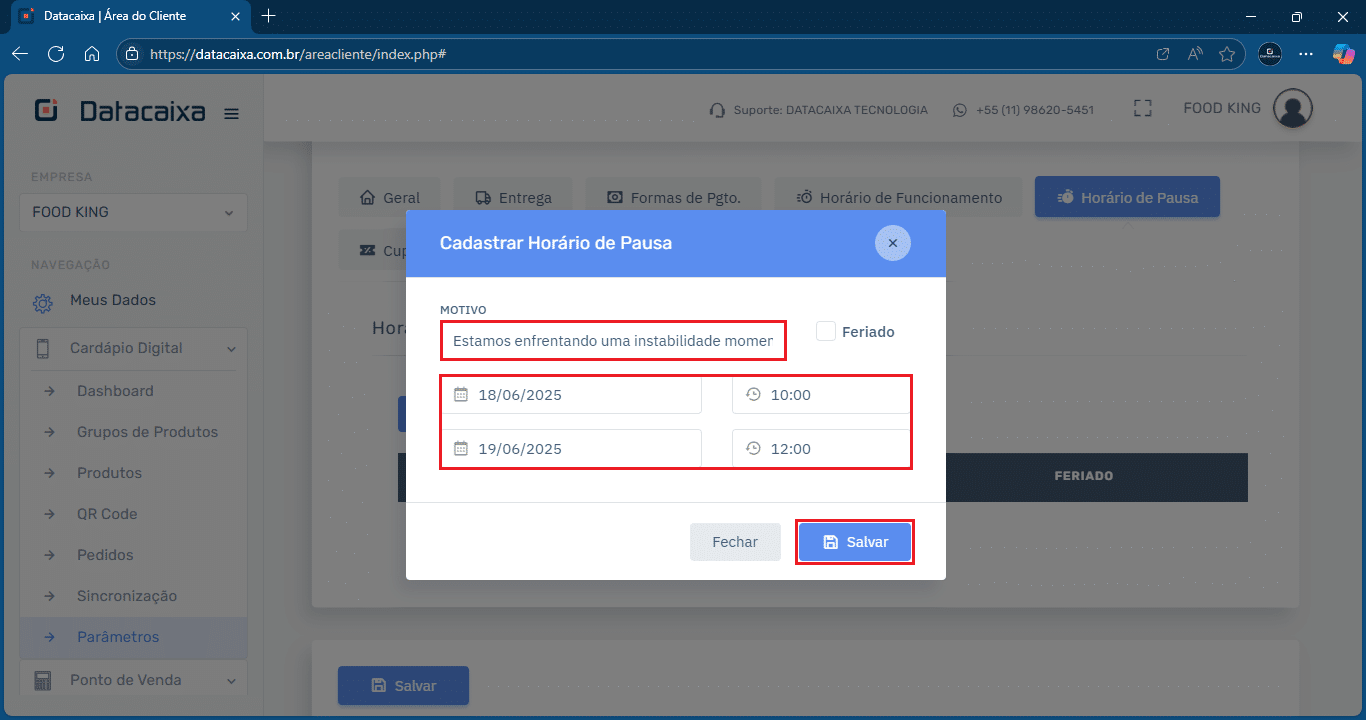
Task: Toggle the hamburger sidebar menu icon
Action: 231,114
